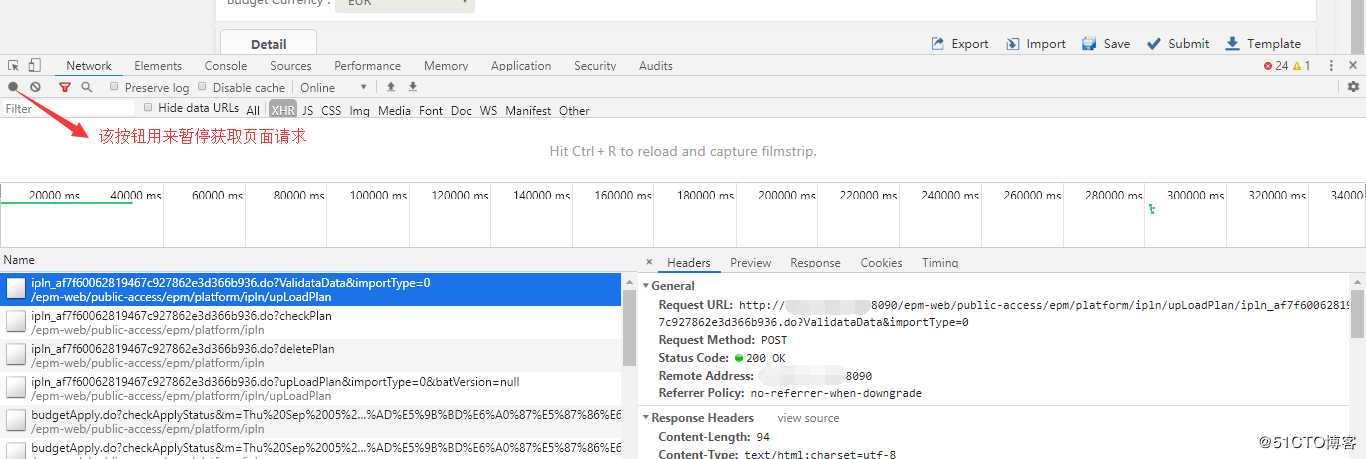Open the Security tab
The width and height of the screenshot is (1366, 459).
click(595, 66)
